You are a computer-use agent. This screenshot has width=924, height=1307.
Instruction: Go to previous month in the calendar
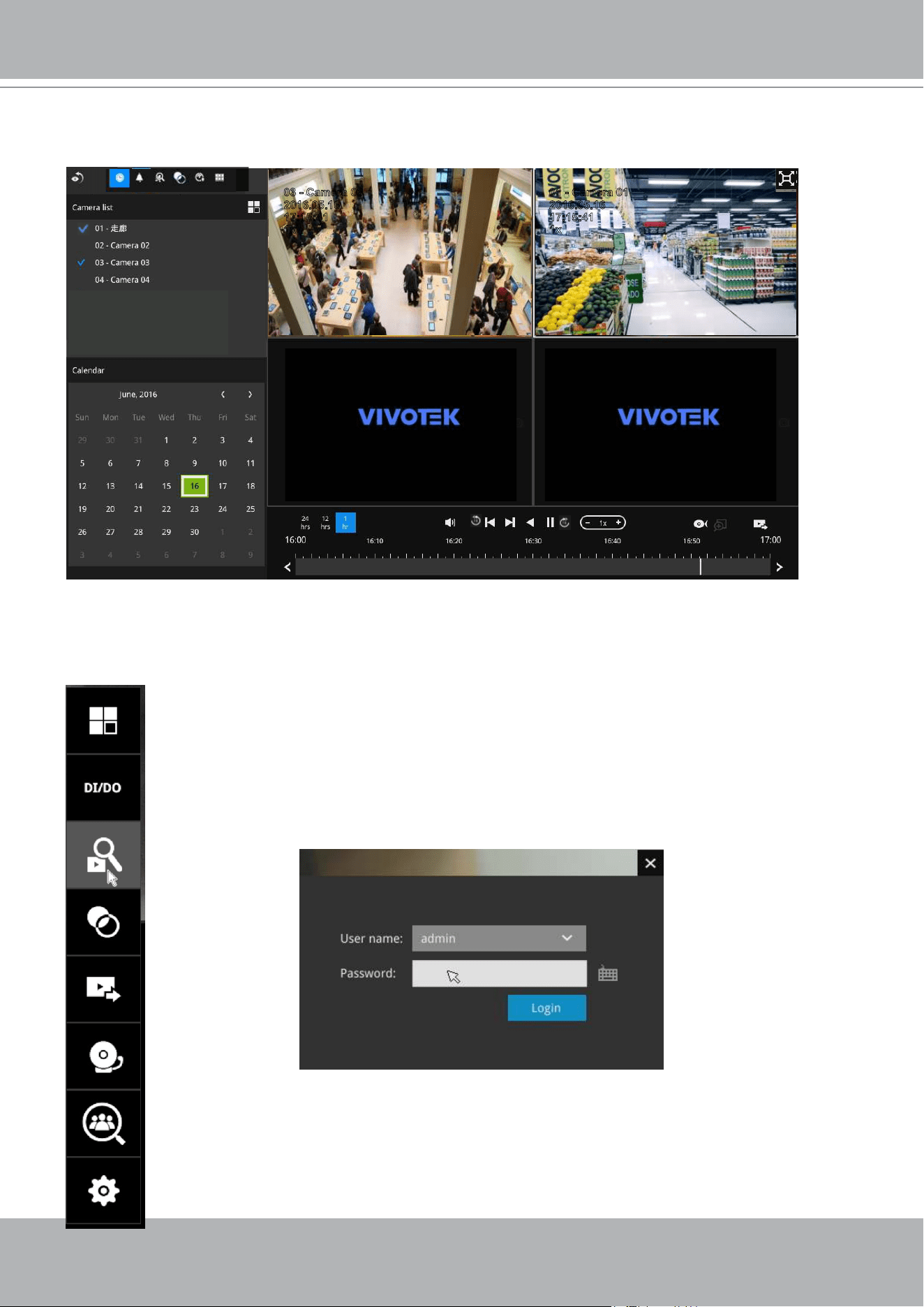pyautogui.click(x=223, y=394)
